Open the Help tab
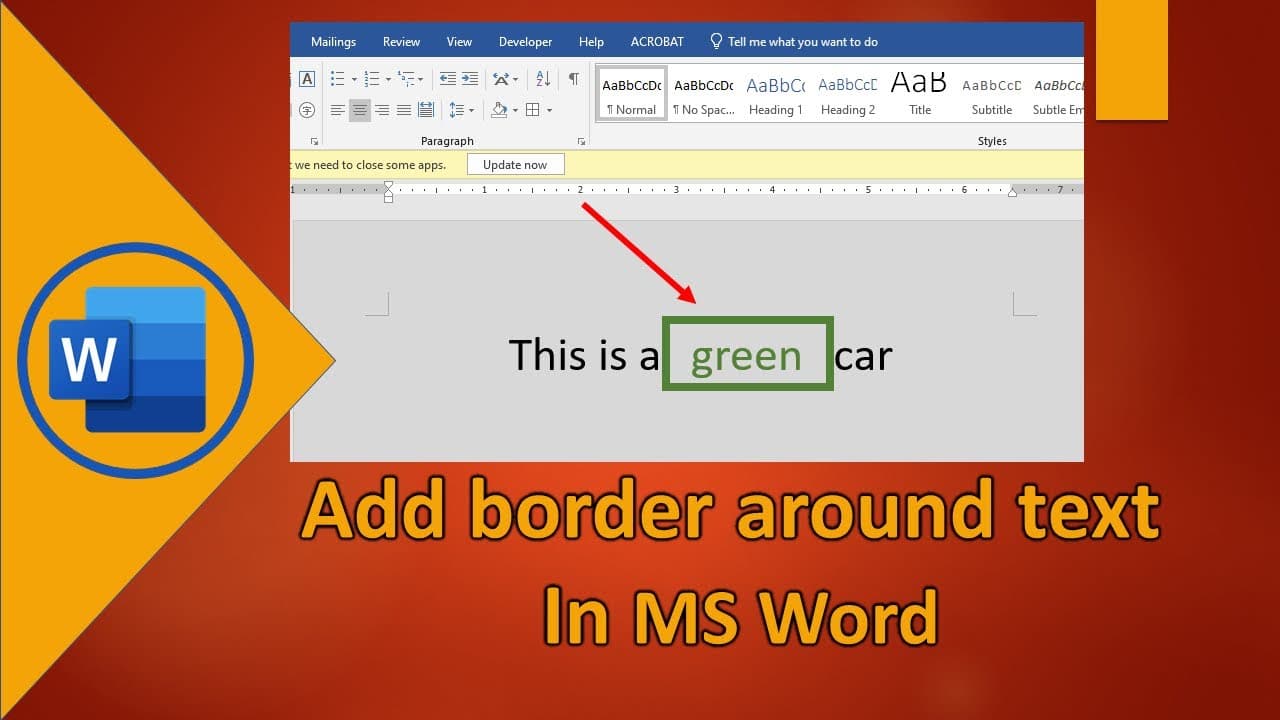 (591, 42)
